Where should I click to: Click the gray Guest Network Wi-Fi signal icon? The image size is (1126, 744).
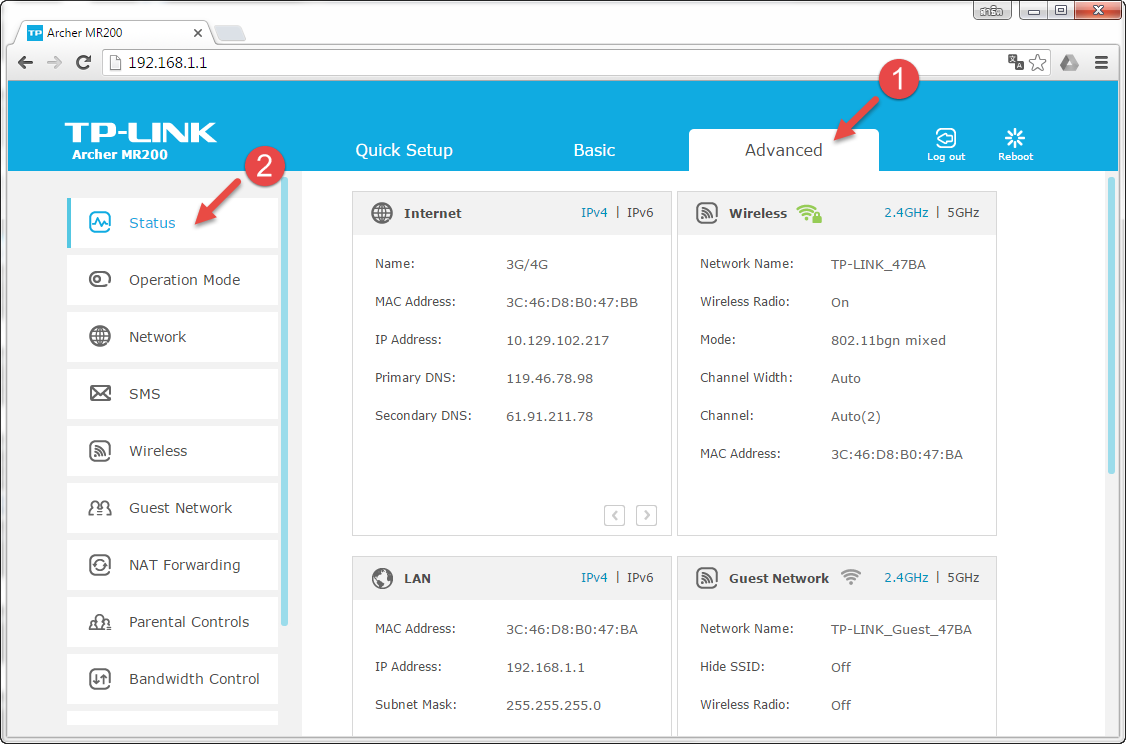pos(851,577)
